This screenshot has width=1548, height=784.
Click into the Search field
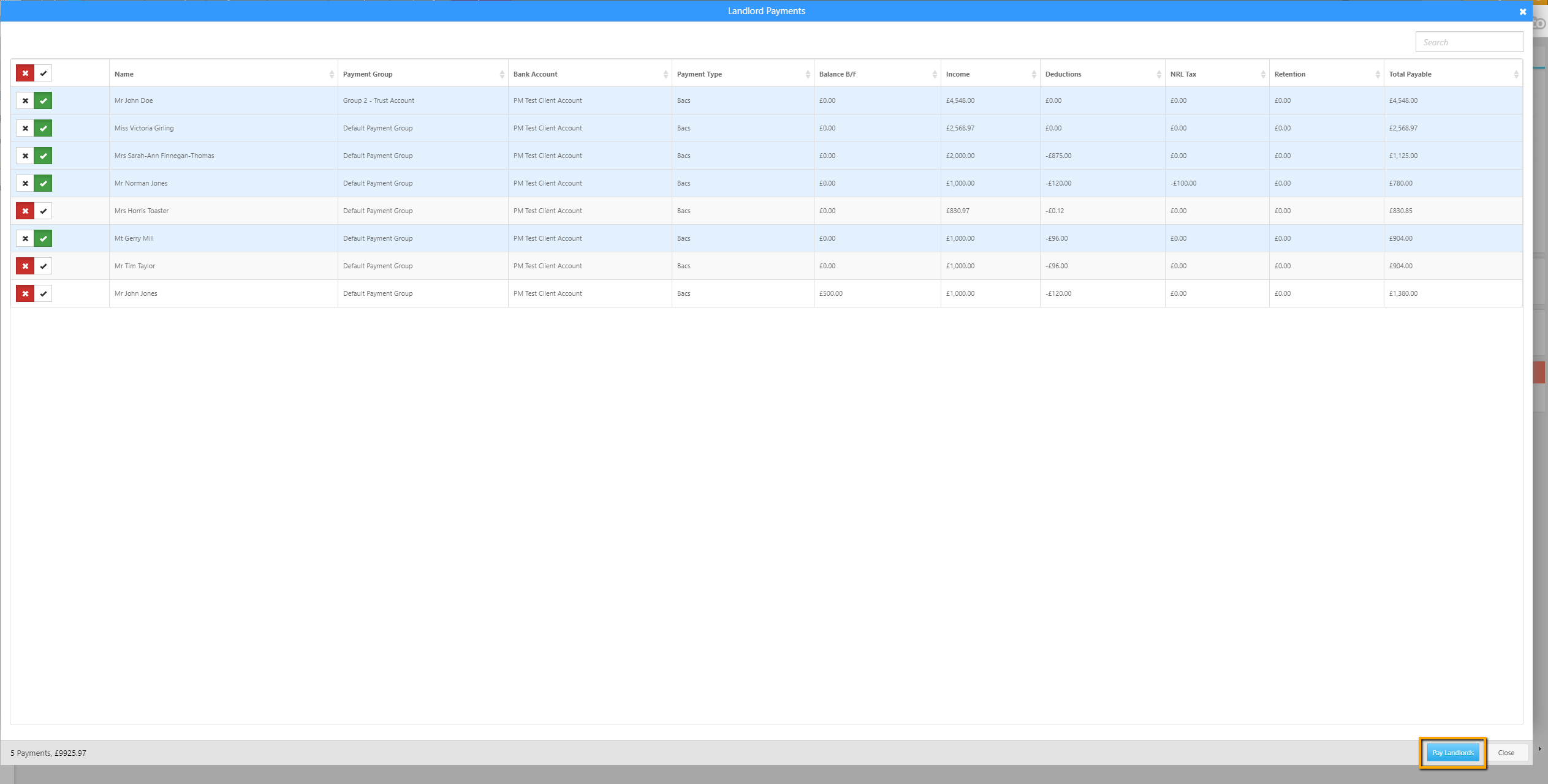1468,42
